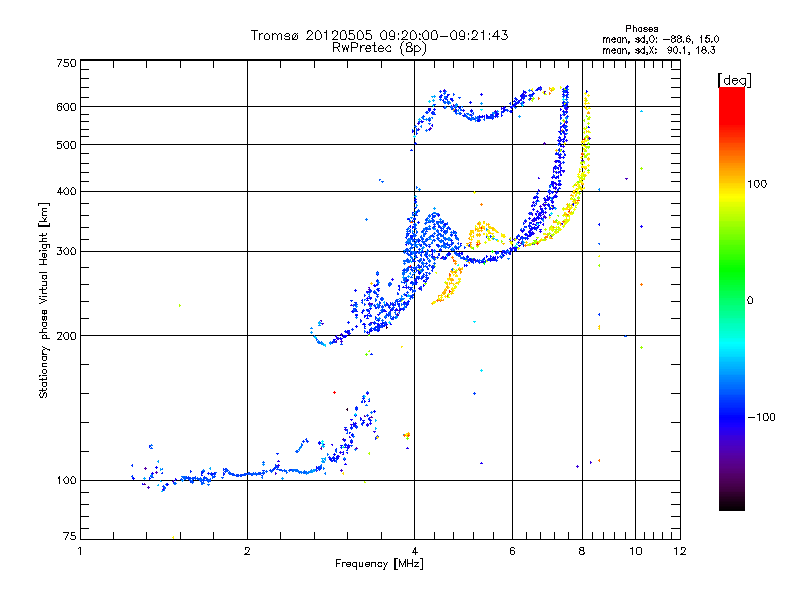
Task: Click y-axis tick label '750'
Action: 66,63
